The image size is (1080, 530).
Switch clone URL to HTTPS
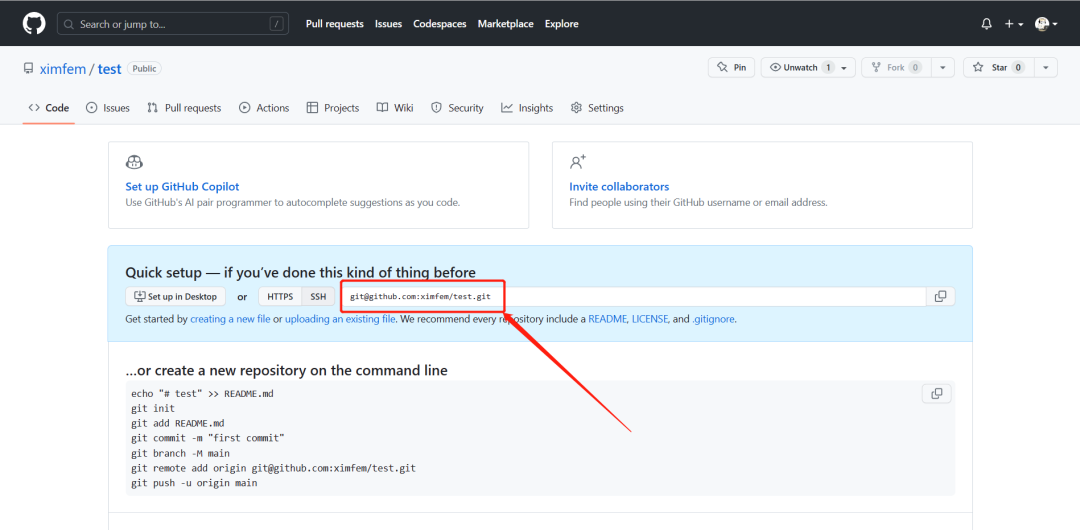tap(280, 296)
